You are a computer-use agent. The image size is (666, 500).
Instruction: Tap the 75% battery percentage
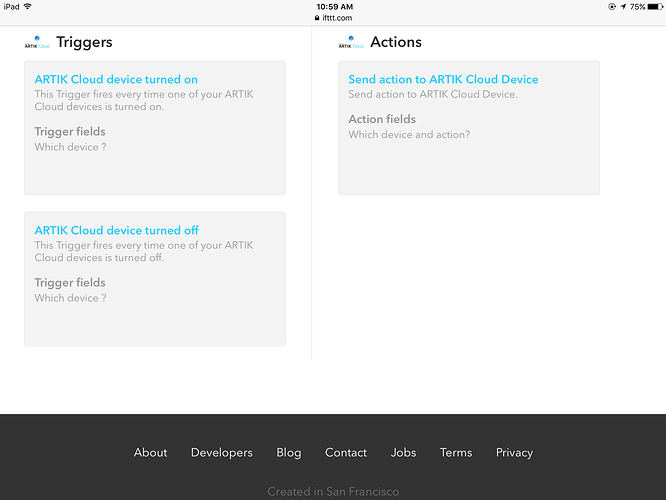click(638, 7)
